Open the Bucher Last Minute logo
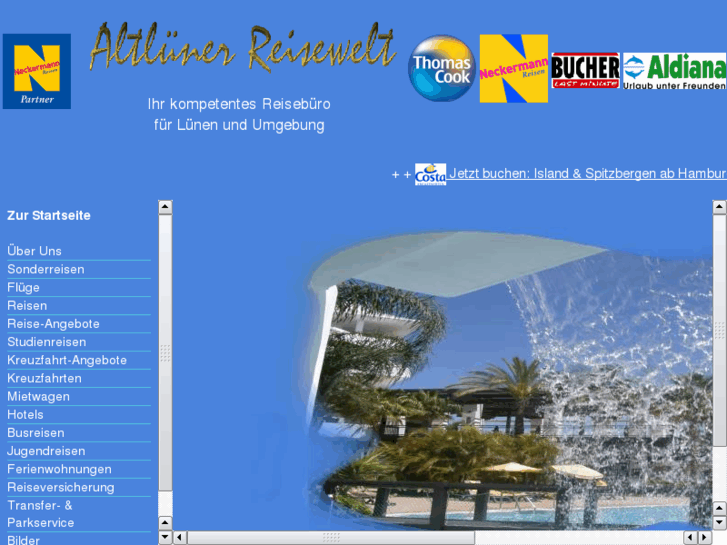This screenshot has height=545, width=727. [585, 71]
